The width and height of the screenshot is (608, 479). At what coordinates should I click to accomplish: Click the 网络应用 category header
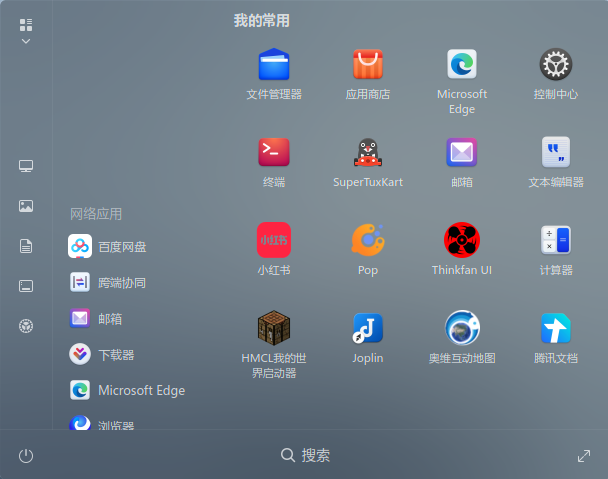pyautogui.click(x=96, y=214)
